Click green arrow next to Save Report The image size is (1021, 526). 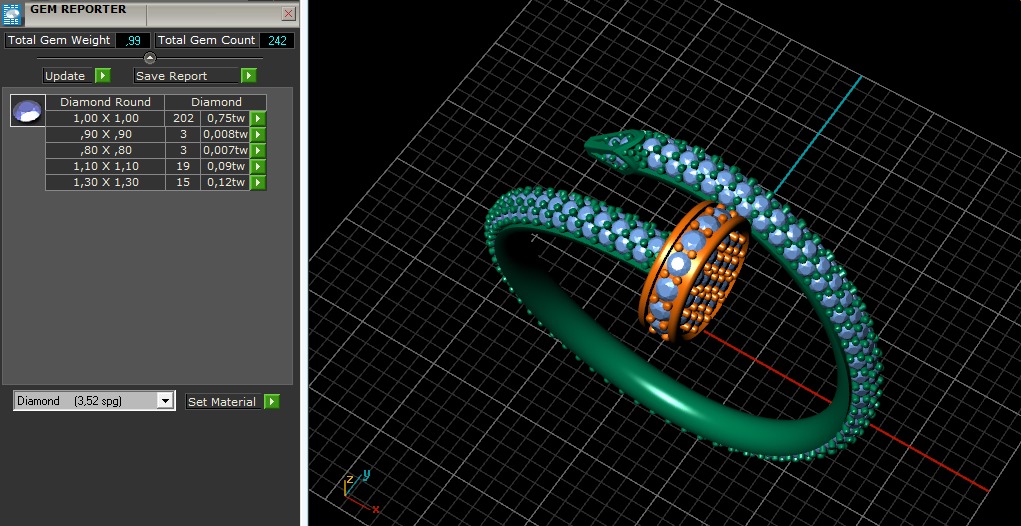click(x=249, y=76)
